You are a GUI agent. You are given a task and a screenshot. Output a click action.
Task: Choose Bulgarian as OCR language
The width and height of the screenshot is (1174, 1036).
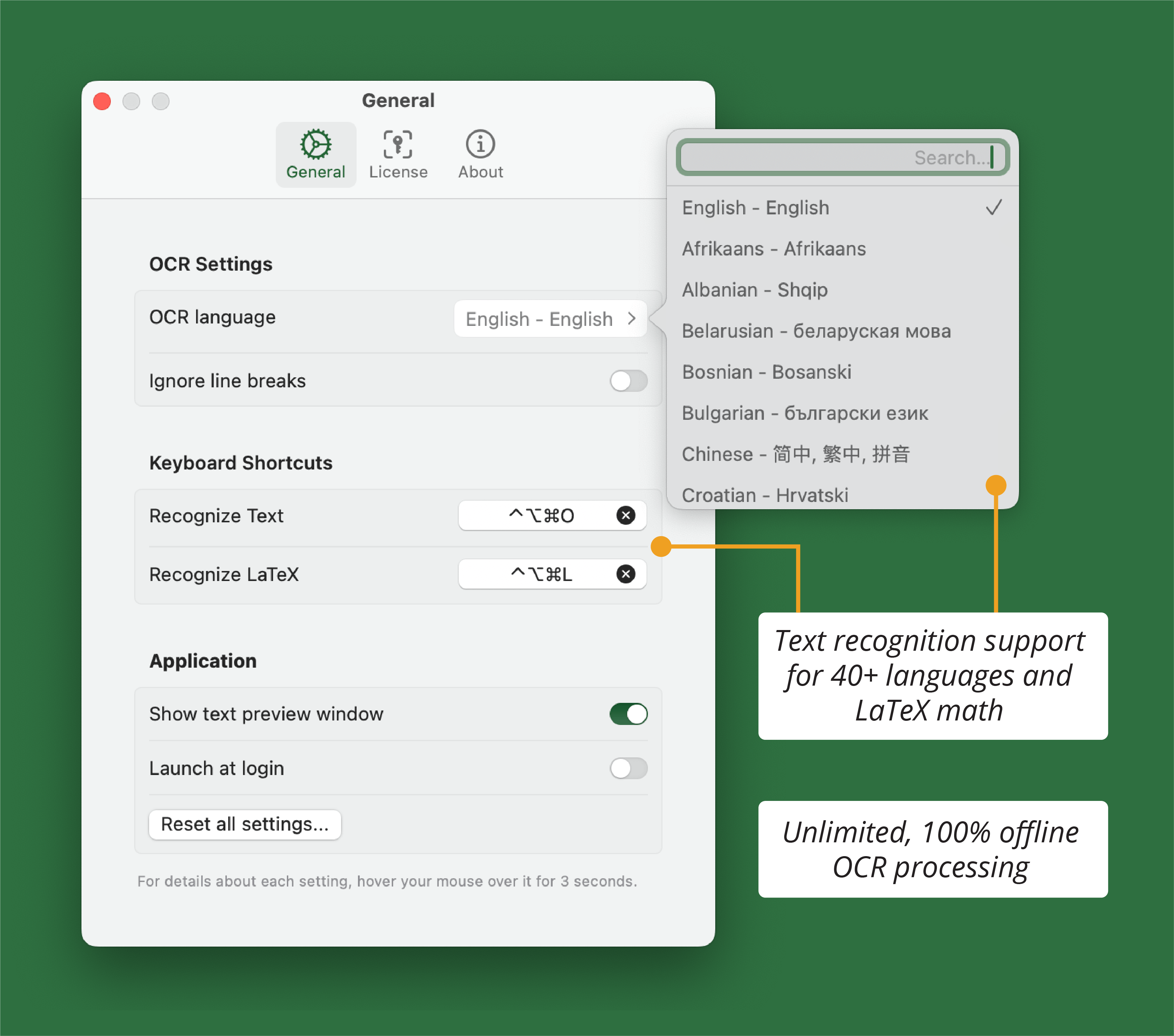coord(804,412)
